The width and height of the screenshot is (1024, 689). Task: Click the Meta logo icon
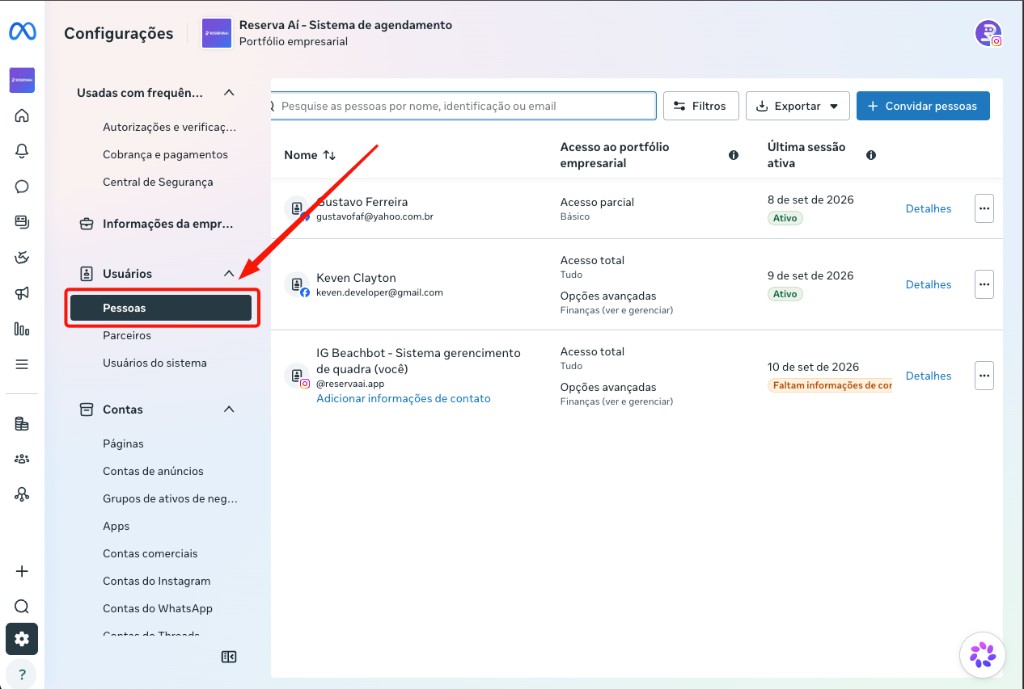click(22, 31)
